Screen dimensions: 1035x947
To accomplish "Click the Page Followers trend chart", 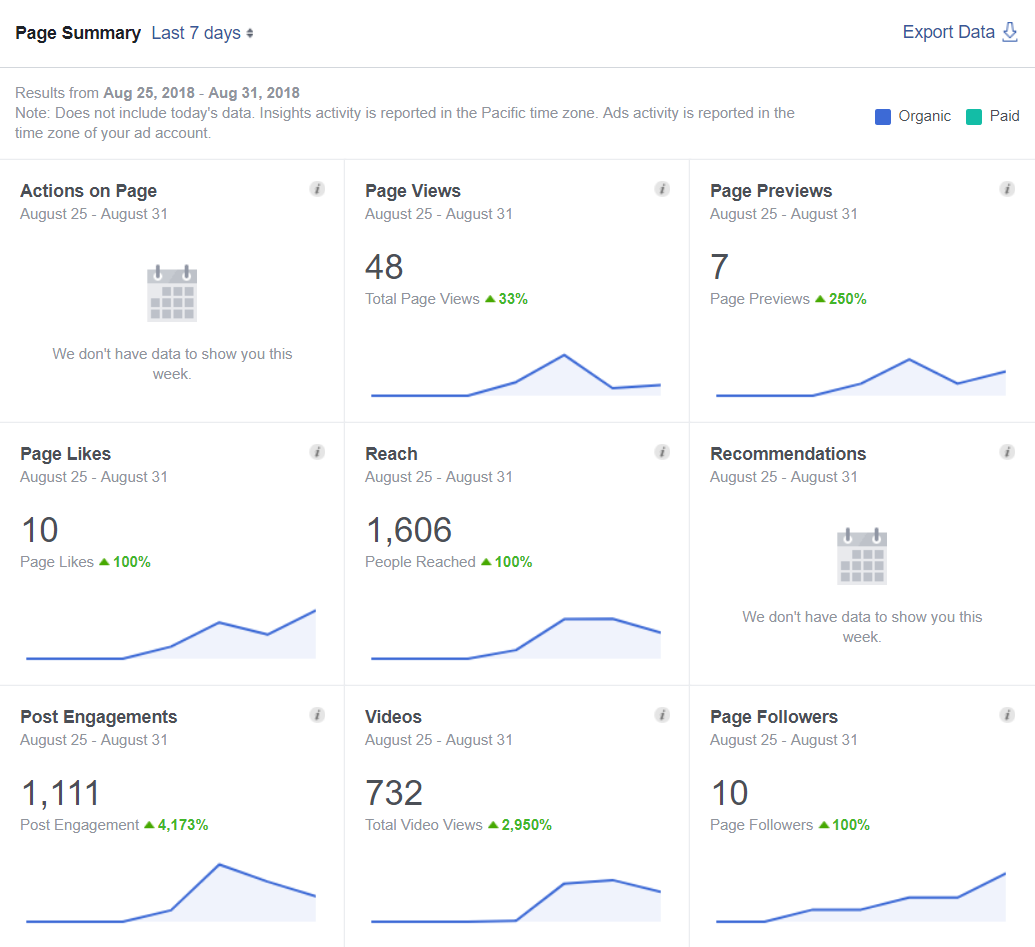I will pos(860,900).
